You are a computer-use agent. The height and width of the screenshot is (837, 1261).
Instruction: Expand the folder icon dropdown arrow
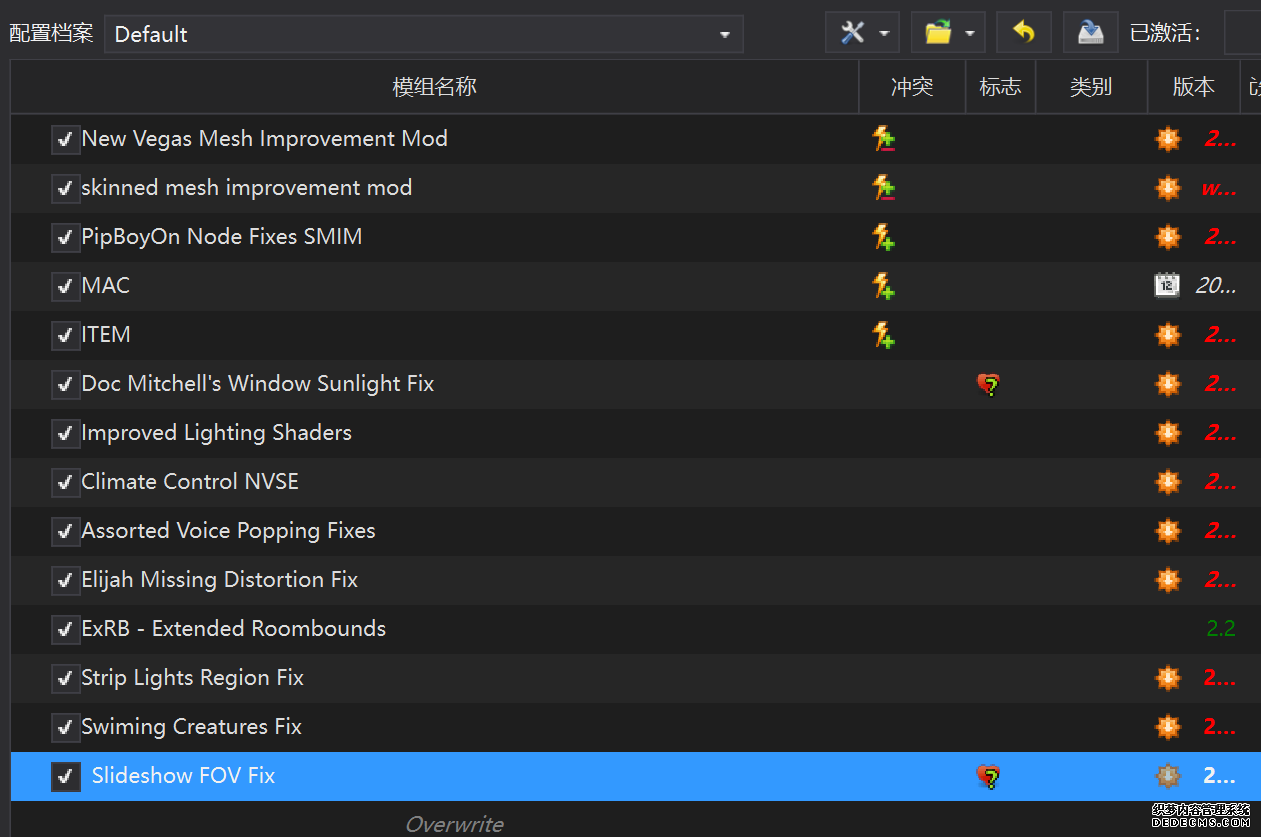coord(970,34)
